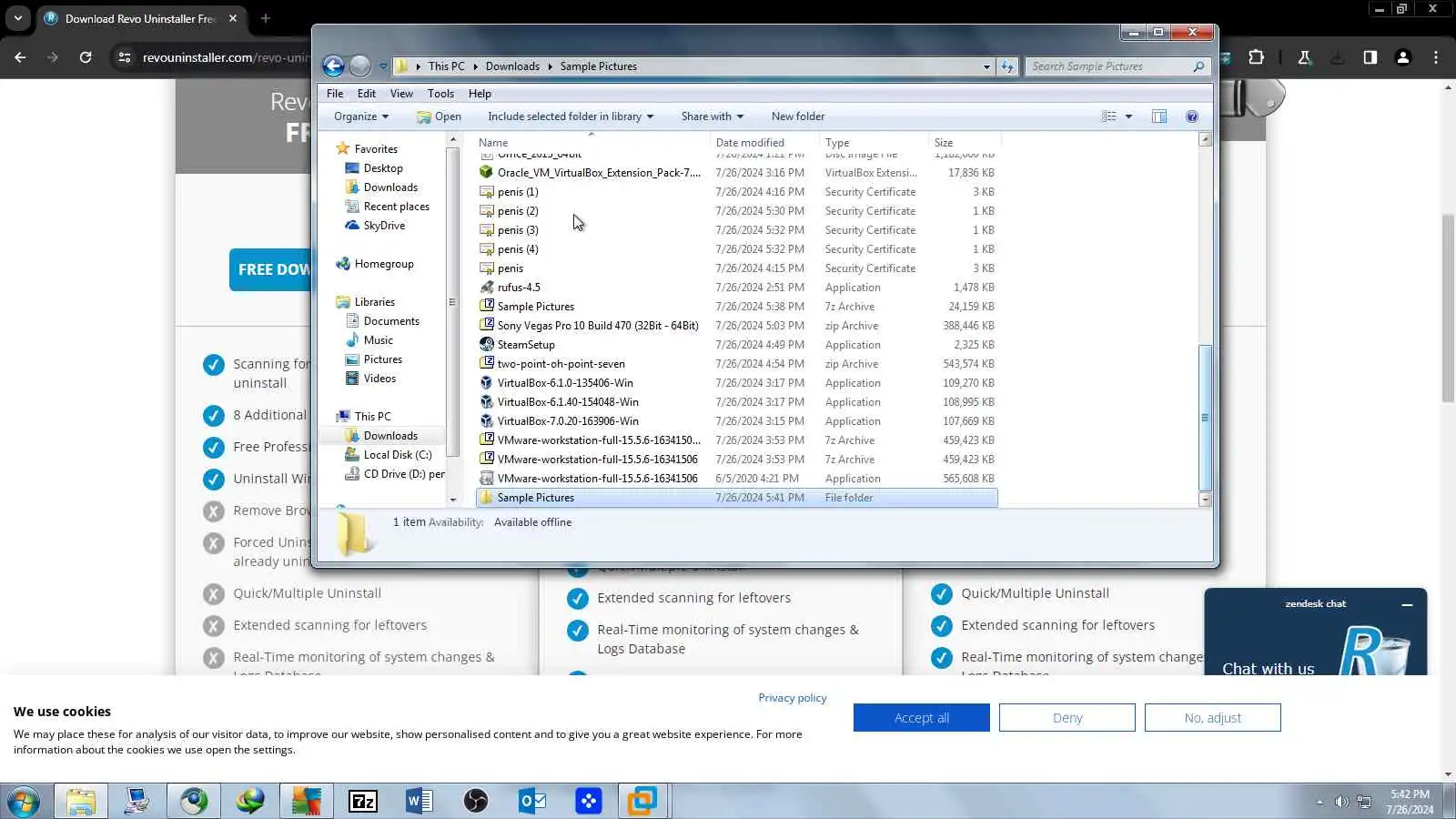Open the View menu in Explorer
The height and width of the screenshot is (819, 1456).
coord(401,94)
